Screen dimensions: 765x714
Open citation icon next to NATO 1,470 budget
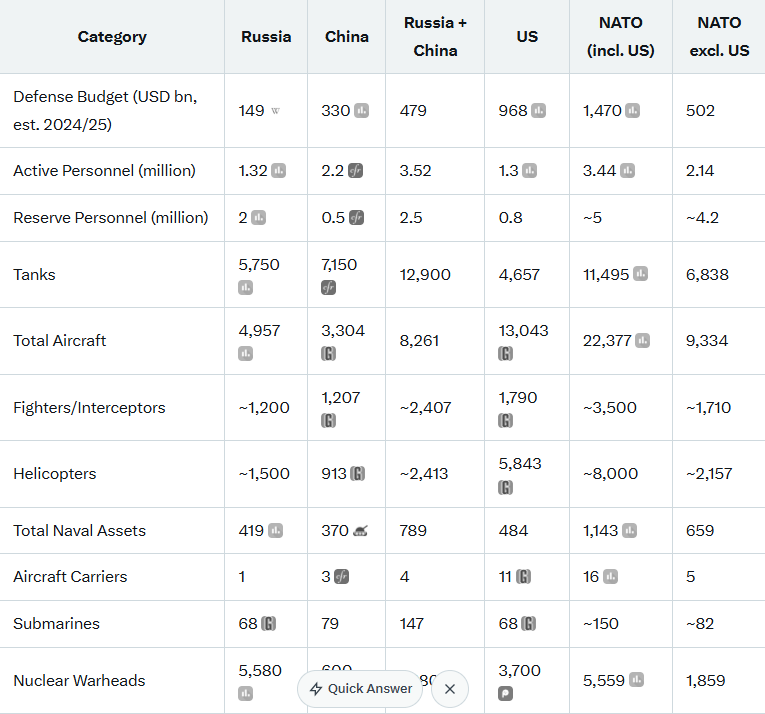click(632, 111)
